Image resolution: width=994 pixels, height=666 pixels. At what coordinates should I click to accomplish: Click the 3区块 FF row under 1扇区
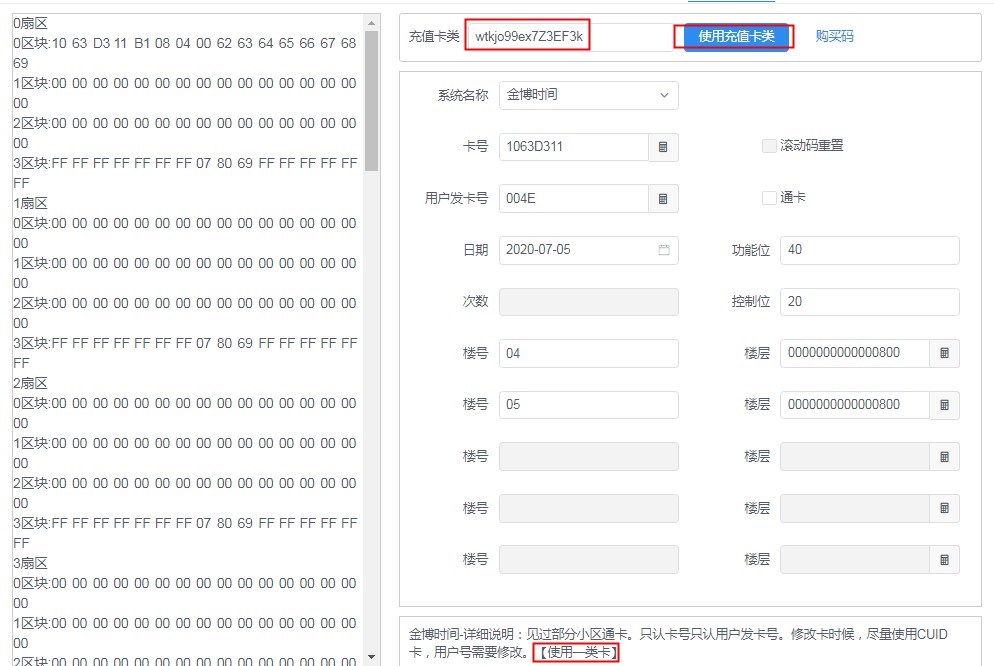coord(185,353)
